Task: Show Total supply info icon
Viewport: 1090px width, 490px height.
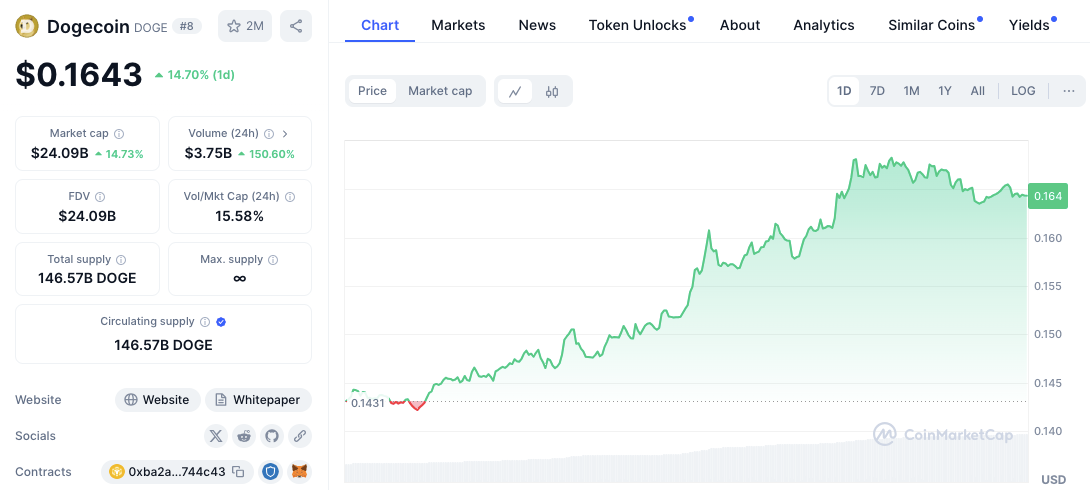Action: [x=121, y=260]
